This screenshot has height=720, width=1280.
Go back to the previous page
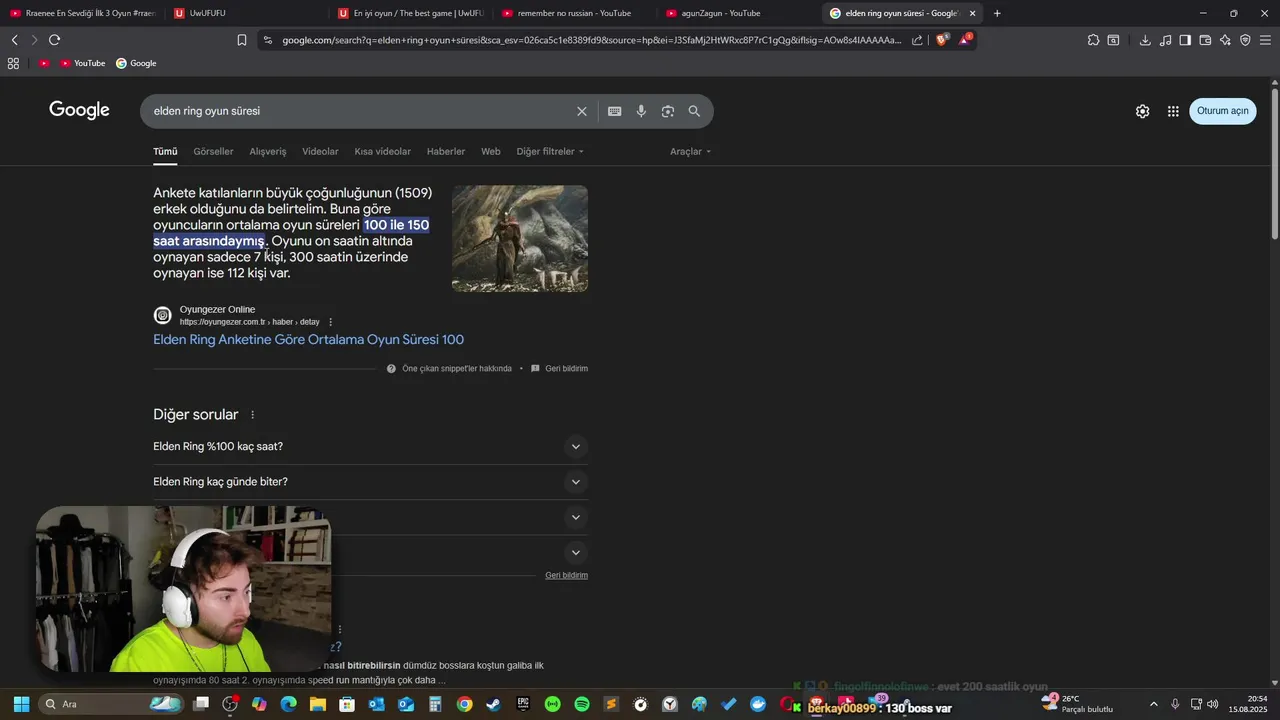pyautogui.click(x=14, y=40)
